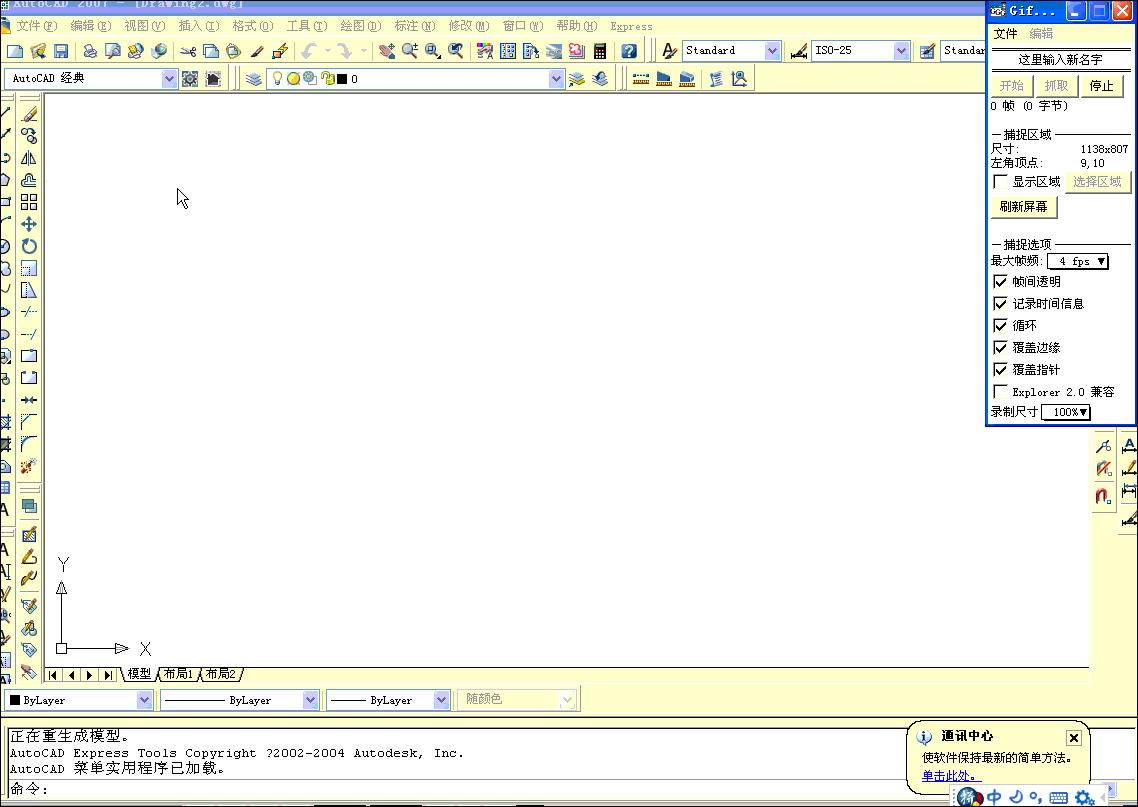Screen dimensions: 1138x807
Task: Click the Pan realtime hand icon
Action: (x=387, y=51)
